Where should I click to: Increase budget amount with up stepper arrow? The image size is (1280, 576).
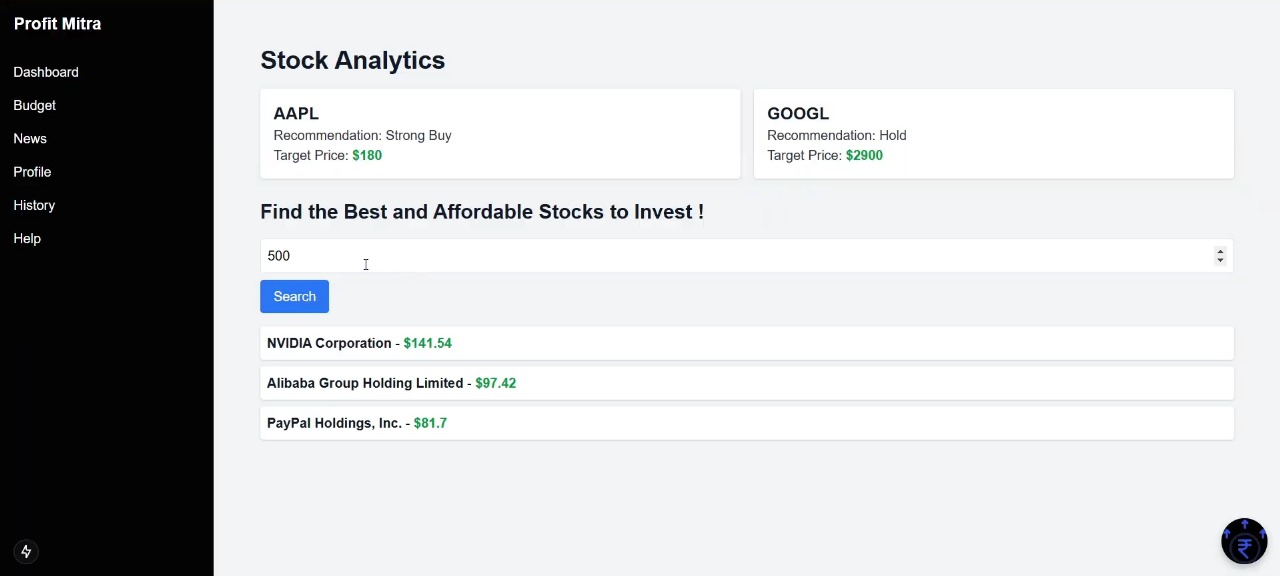1220,251
